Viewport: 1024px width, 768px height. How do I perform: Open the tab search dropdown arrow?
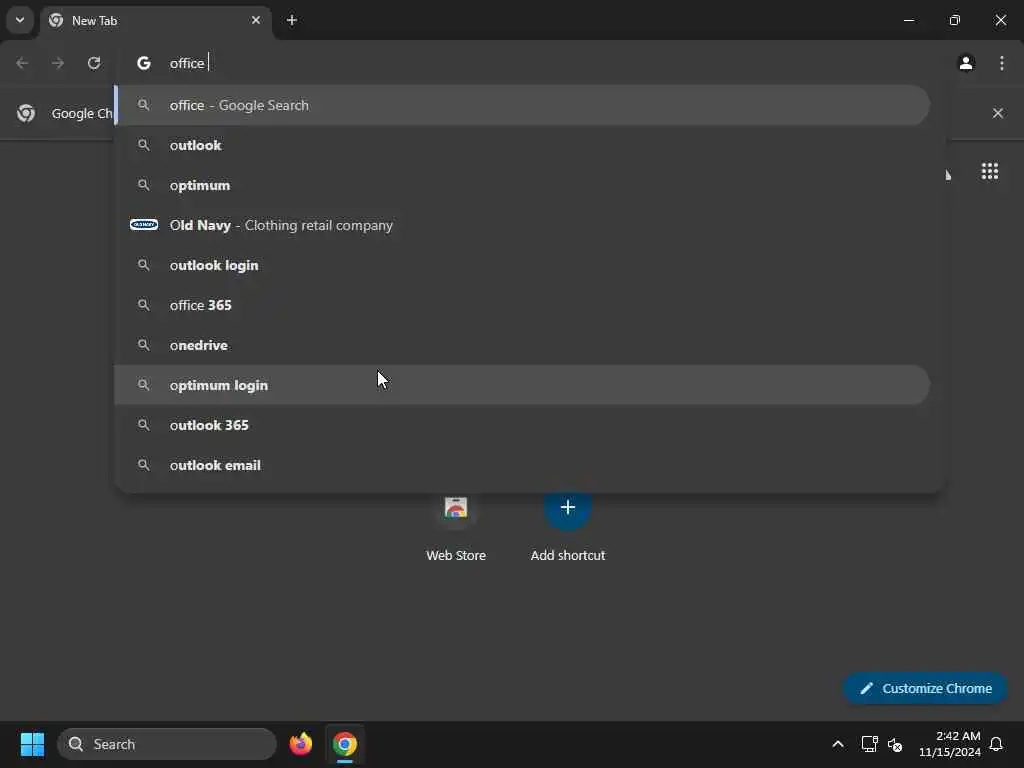click(20, 20)
